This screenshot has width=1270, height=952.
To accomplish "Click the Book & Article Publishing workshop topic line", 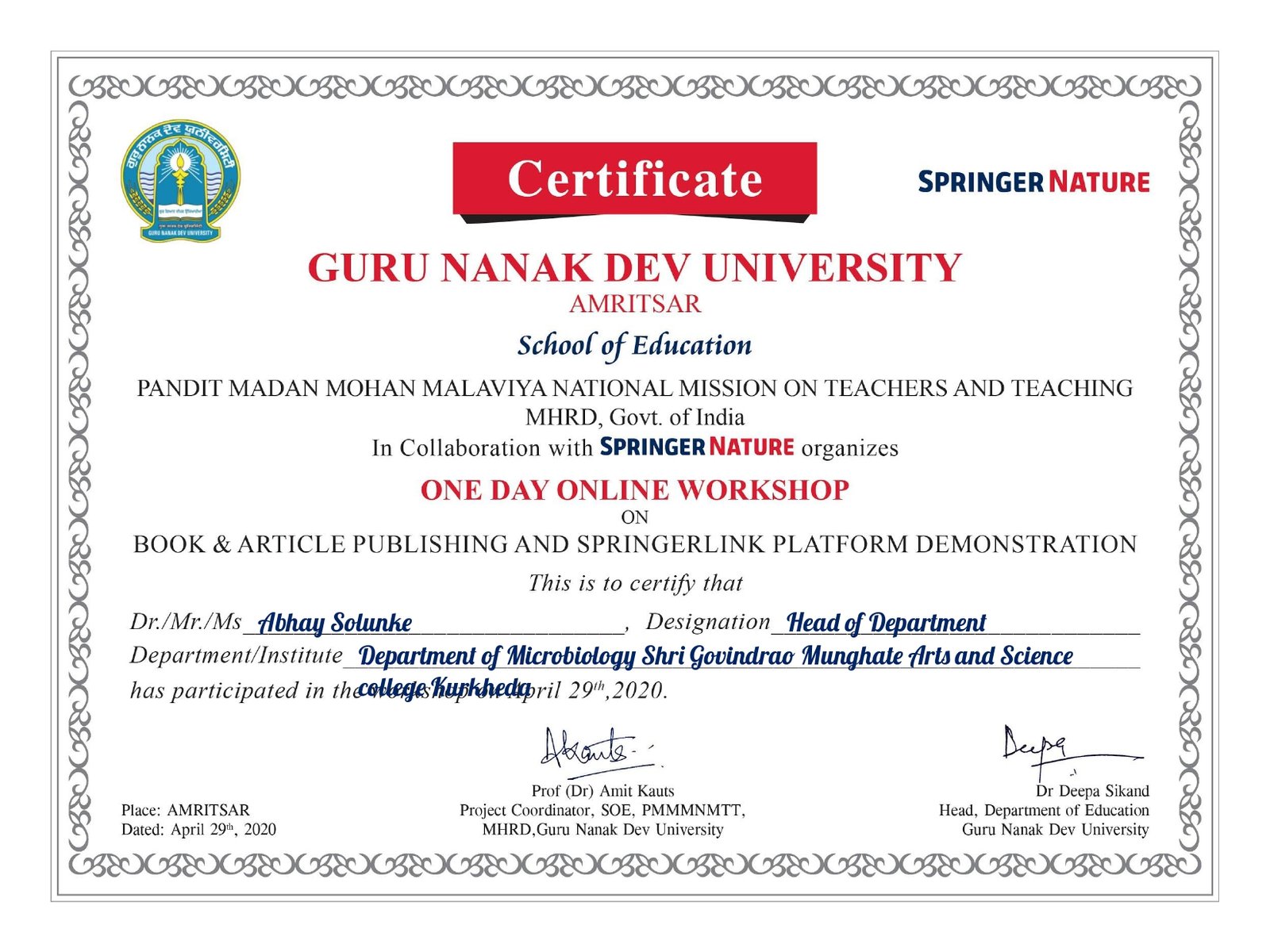I will [634, 544].
